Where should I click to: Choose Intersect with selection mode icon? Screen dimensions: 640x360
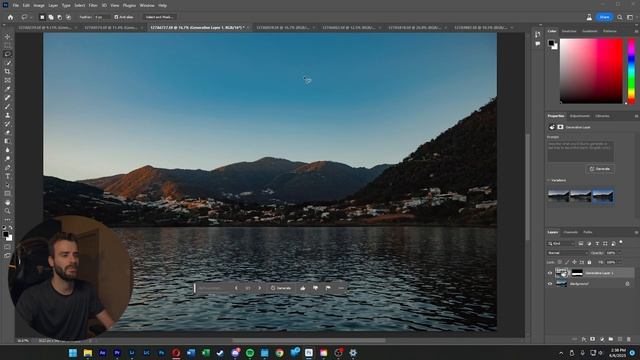tap(68, 17)
